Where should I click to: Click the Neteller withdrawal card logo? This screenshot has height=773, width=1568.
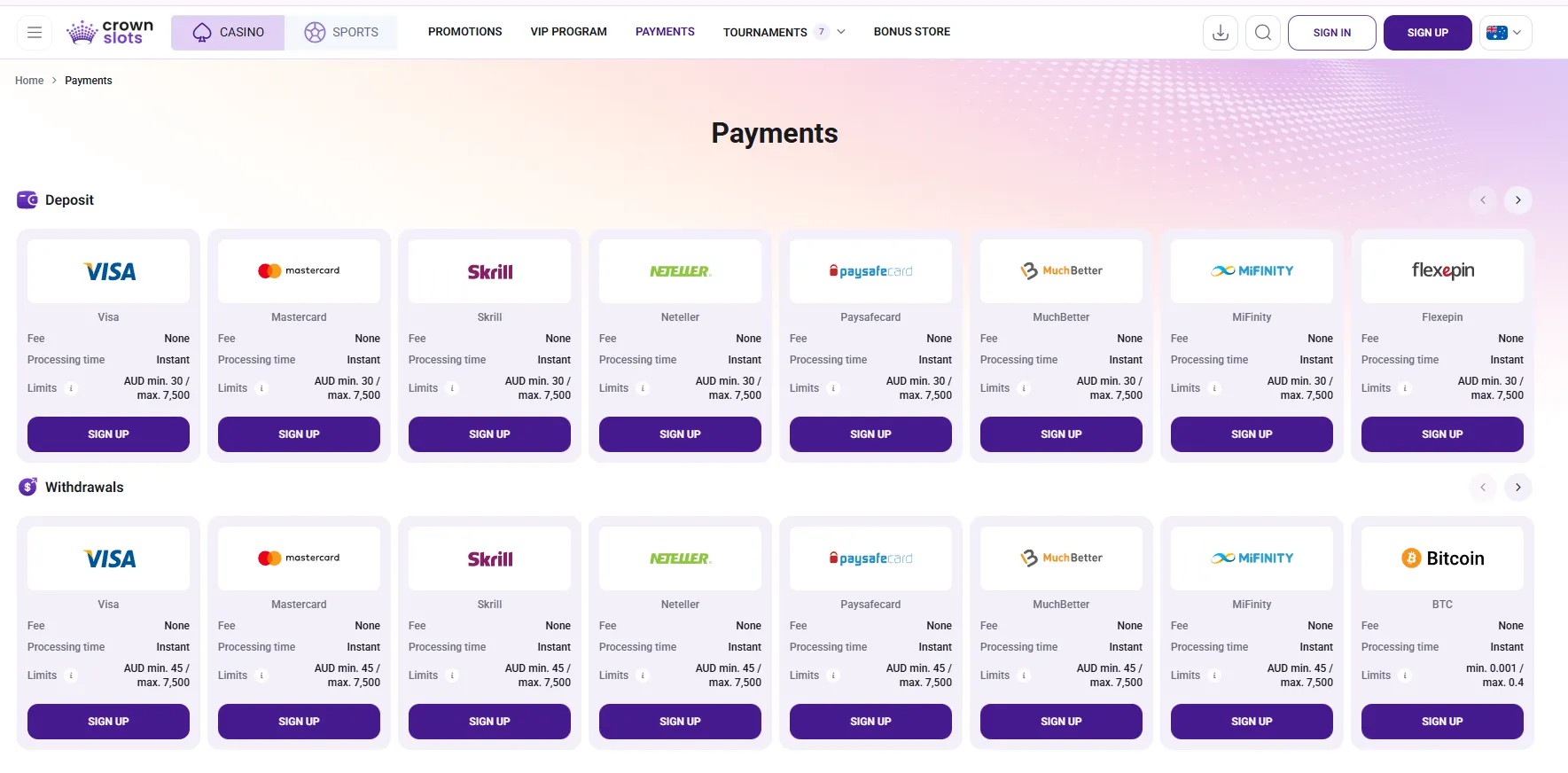(680, 558)
